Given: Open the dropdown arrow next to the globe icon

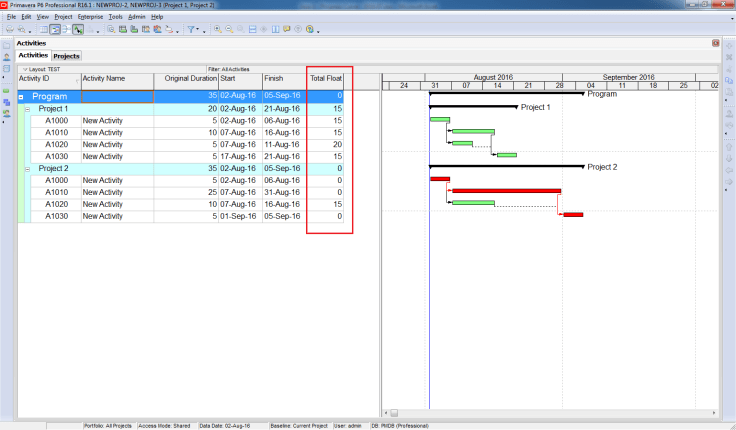Looking at the screenshot, I should [318, 31].
